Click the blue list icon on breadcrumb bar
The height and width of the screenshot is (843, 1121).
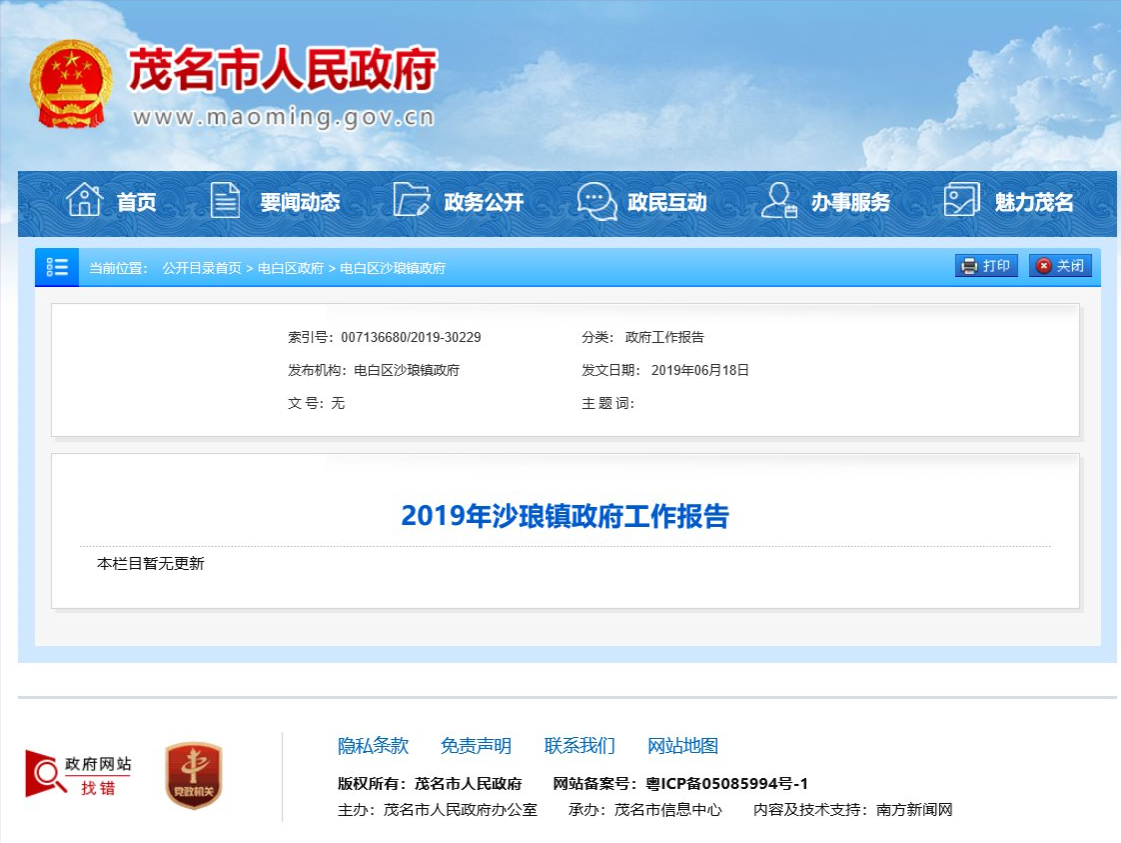coord(56,266)
